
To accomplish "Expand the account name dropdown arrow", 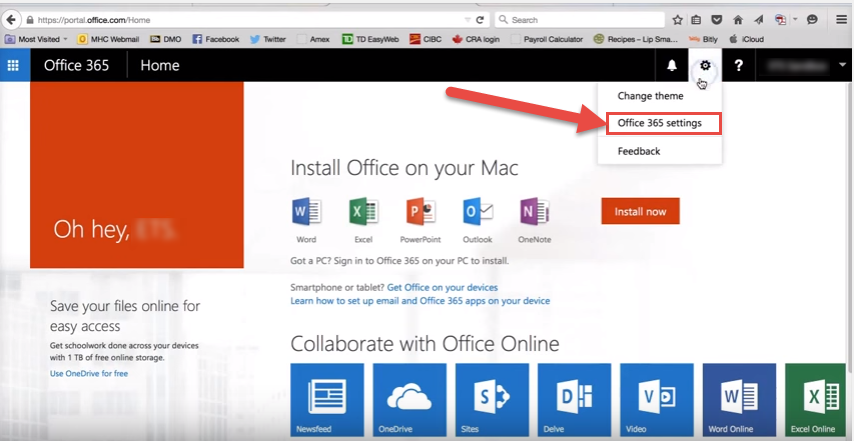I will click(x=842, y=65).
